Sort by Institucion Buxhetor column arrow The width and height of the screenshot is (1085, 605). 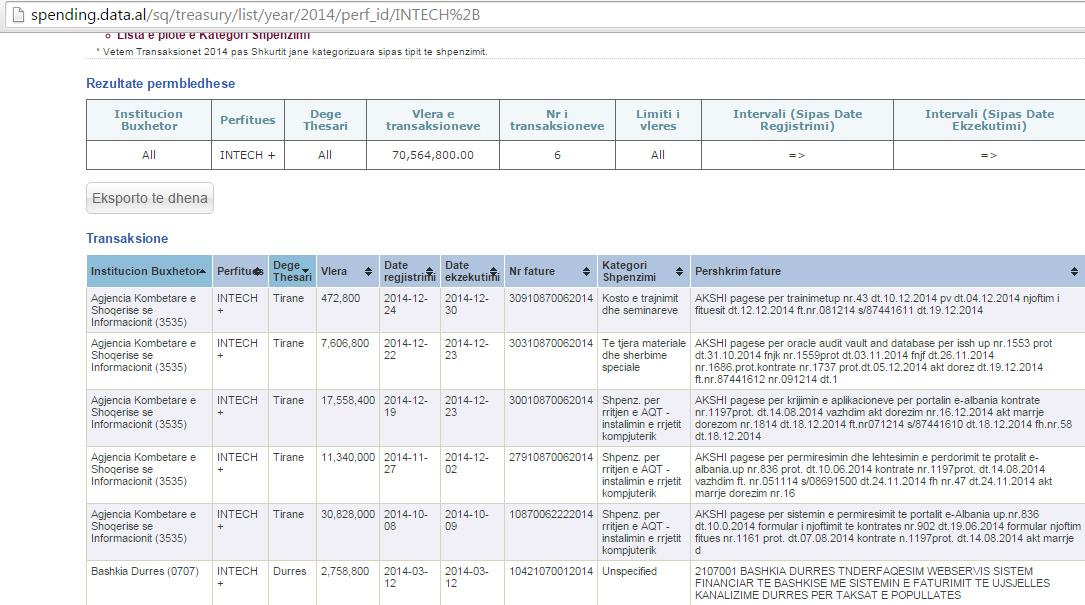pos(203,272)
